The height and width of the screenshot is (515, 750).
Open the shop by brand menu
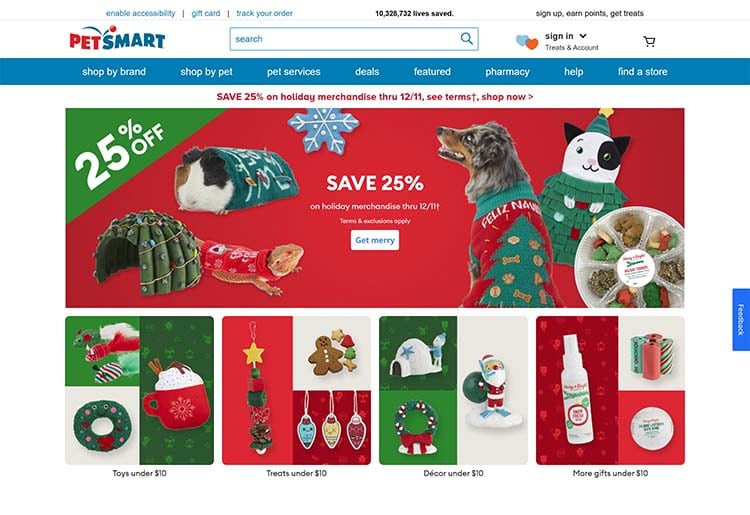114,72
